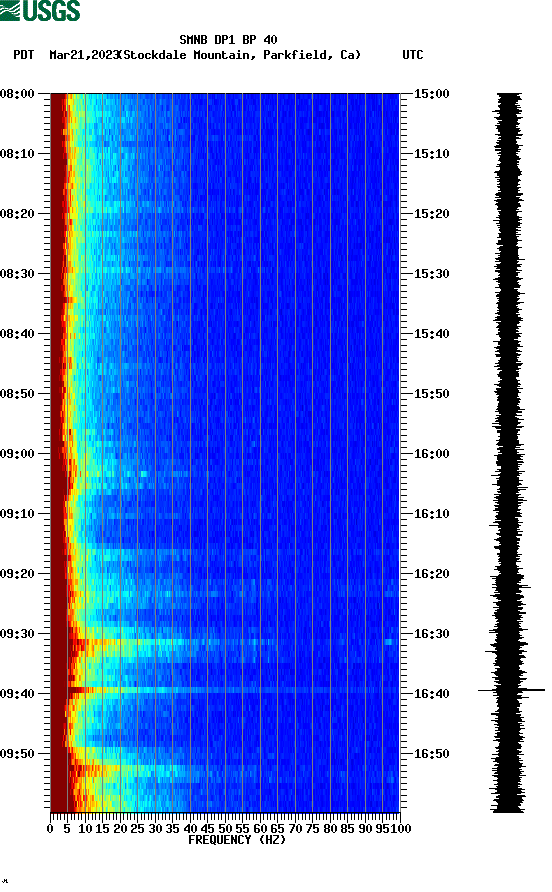
Task: Click the 16:20 UTC time label
Action: (431, 574)
